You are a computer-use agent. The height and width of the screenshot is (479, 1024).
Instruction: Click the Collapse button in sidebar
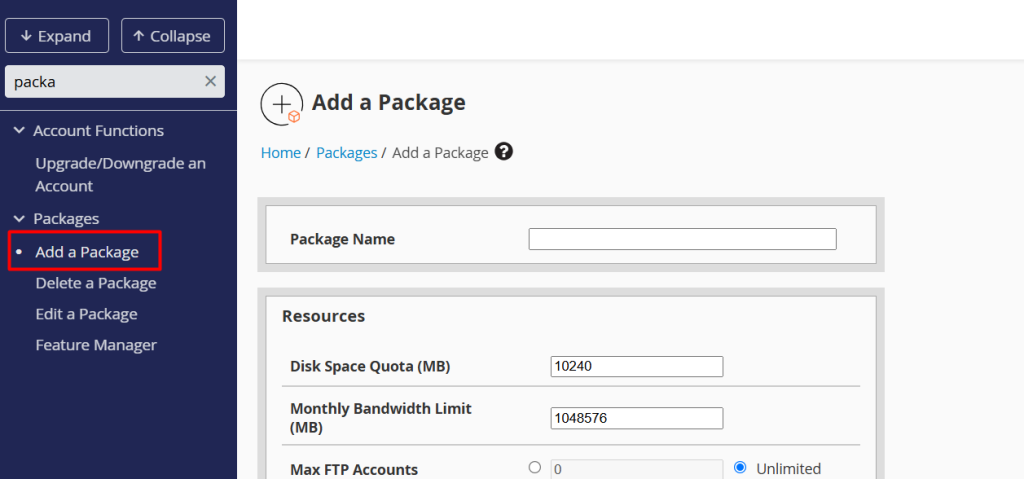[173, 36]
